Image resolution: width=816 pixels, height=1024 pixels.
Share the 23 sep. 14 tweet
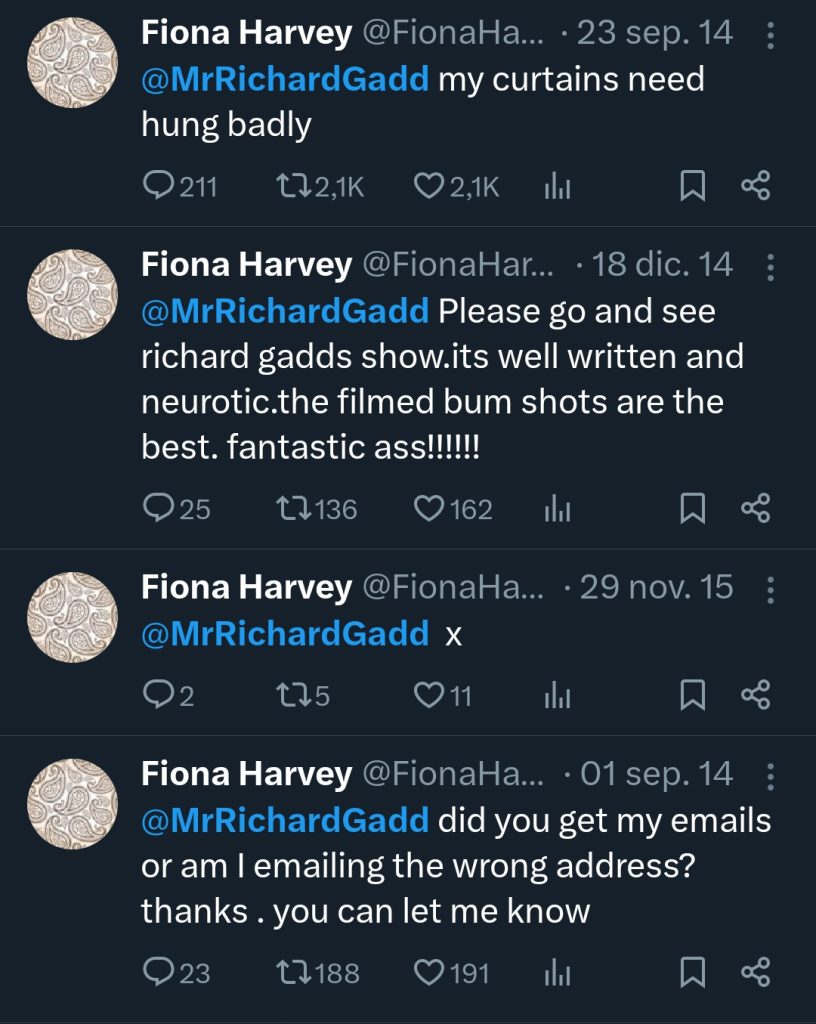pos(755,186)
